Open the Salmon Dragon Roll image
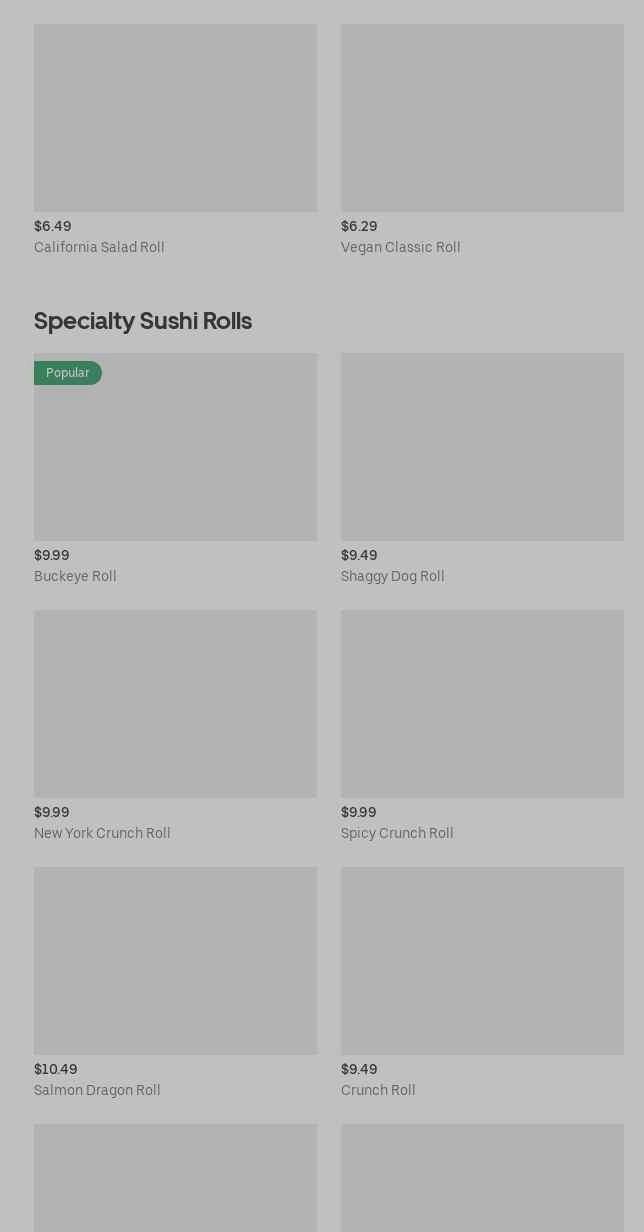 click(175, 960)
